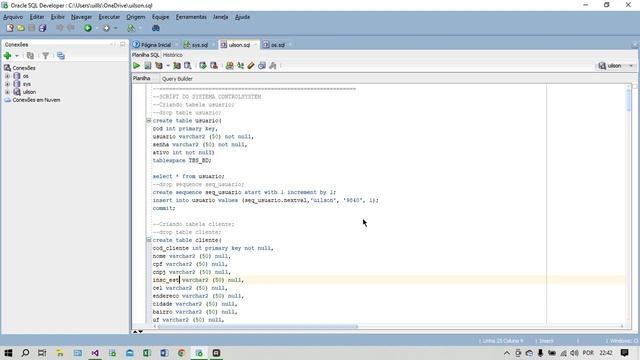Image resolution: width=640 pixels, height=360 pixels.
Task: Close the sys.sql tab
Action: [213, 45]
